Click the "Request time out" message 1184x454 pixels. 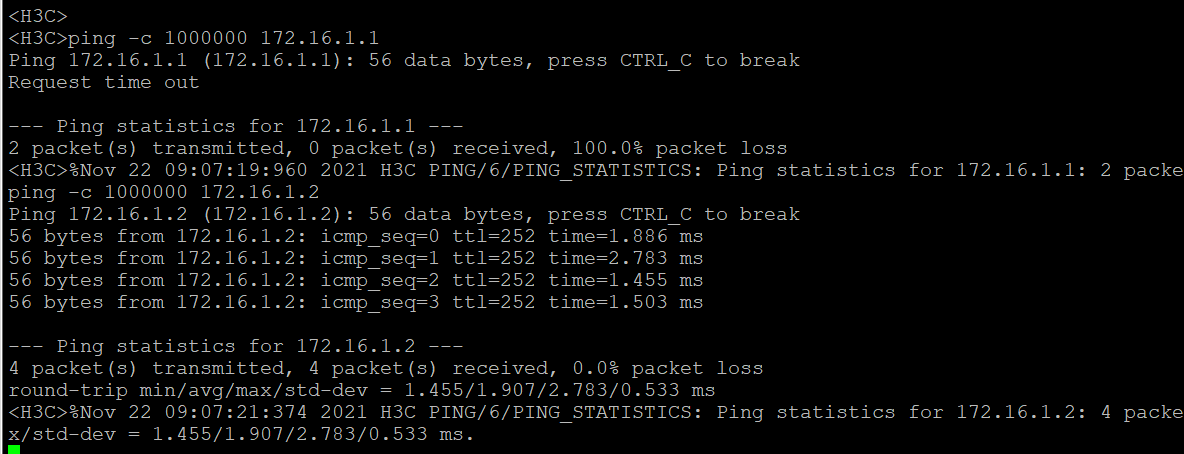[x=104, y=83]
